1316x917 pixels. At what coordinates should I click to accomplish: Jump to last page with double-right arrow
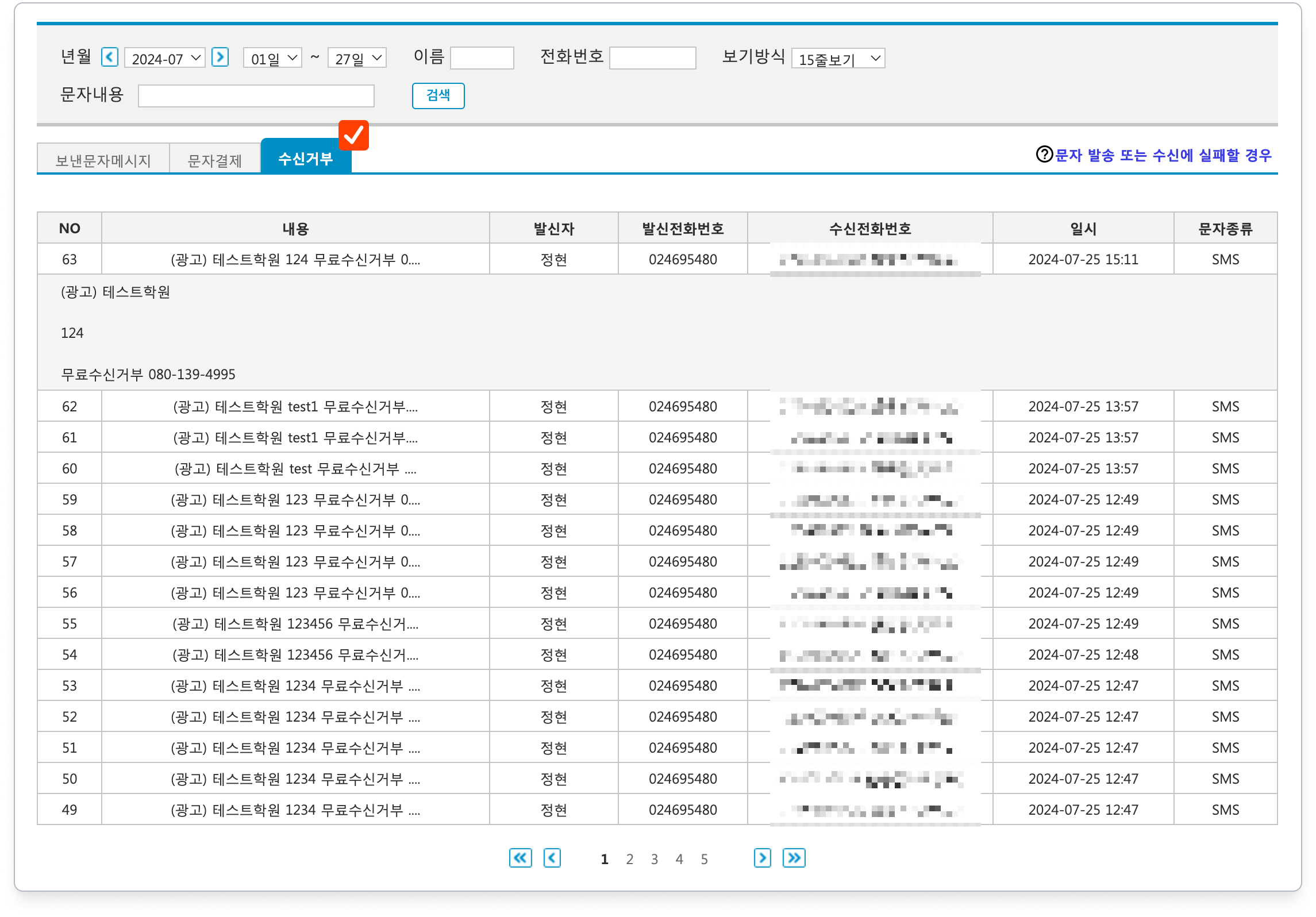(x=794, y=858)
